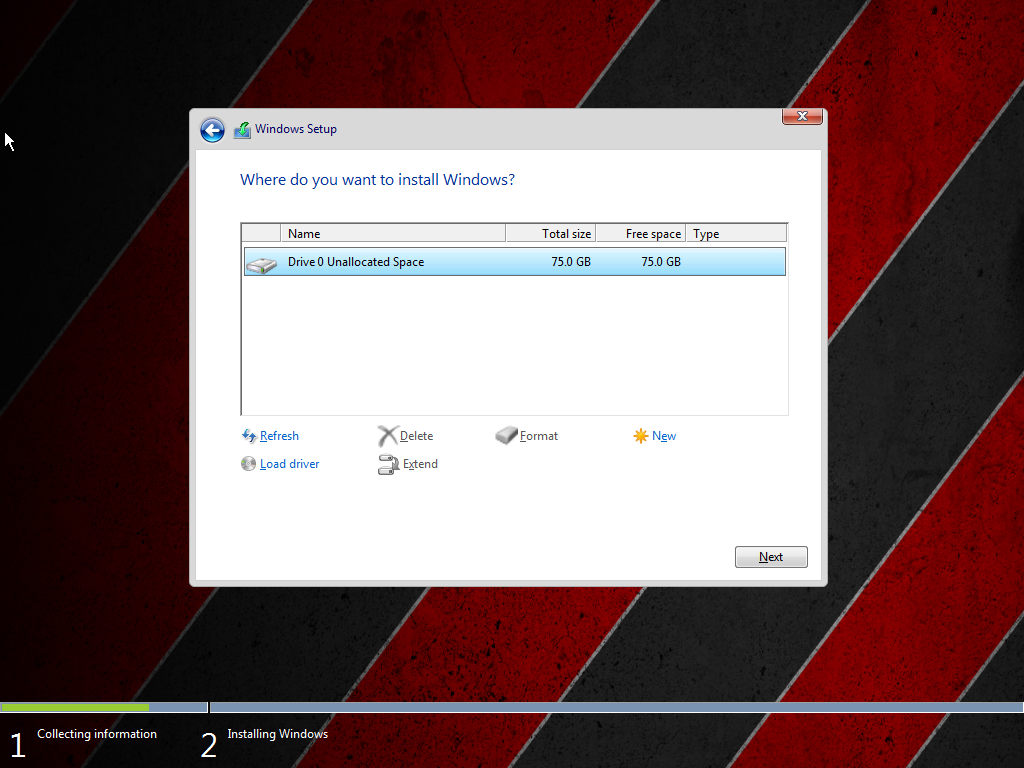Click the Format drive icon
1024x768 pixels.
(506, 436)
